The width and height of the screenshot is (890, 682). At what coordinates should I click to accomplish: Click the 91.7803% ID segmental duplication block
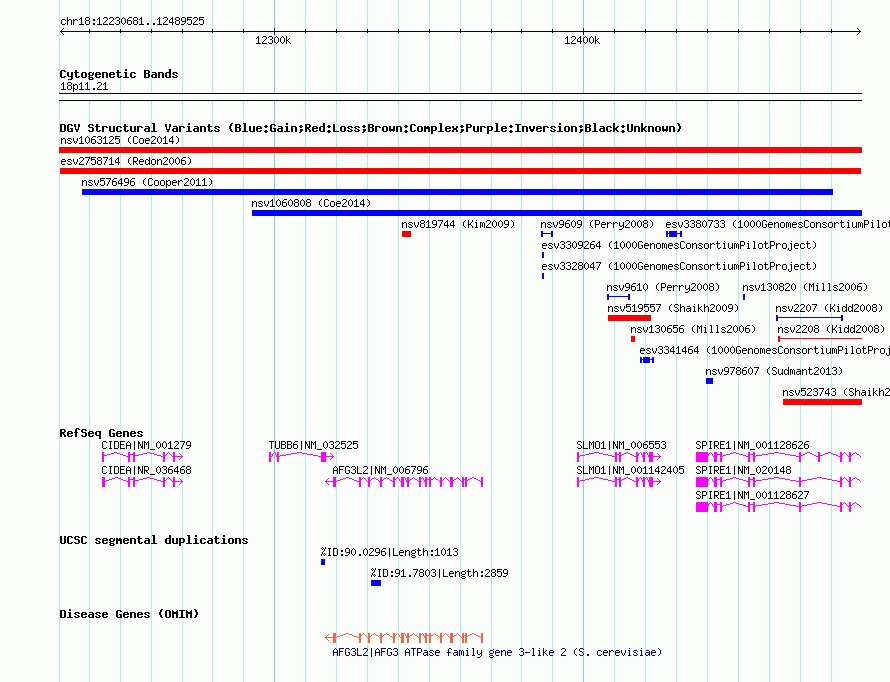tap(376, 583)
